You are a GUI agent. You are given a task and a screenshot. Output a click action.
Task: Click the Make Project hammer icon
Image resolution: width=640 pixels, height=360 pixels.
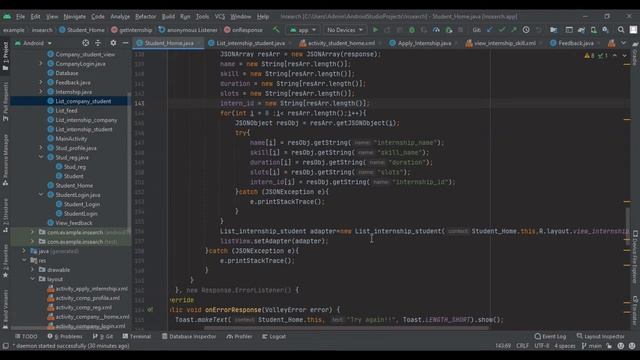pyautogui.click(x=276, y=30)
